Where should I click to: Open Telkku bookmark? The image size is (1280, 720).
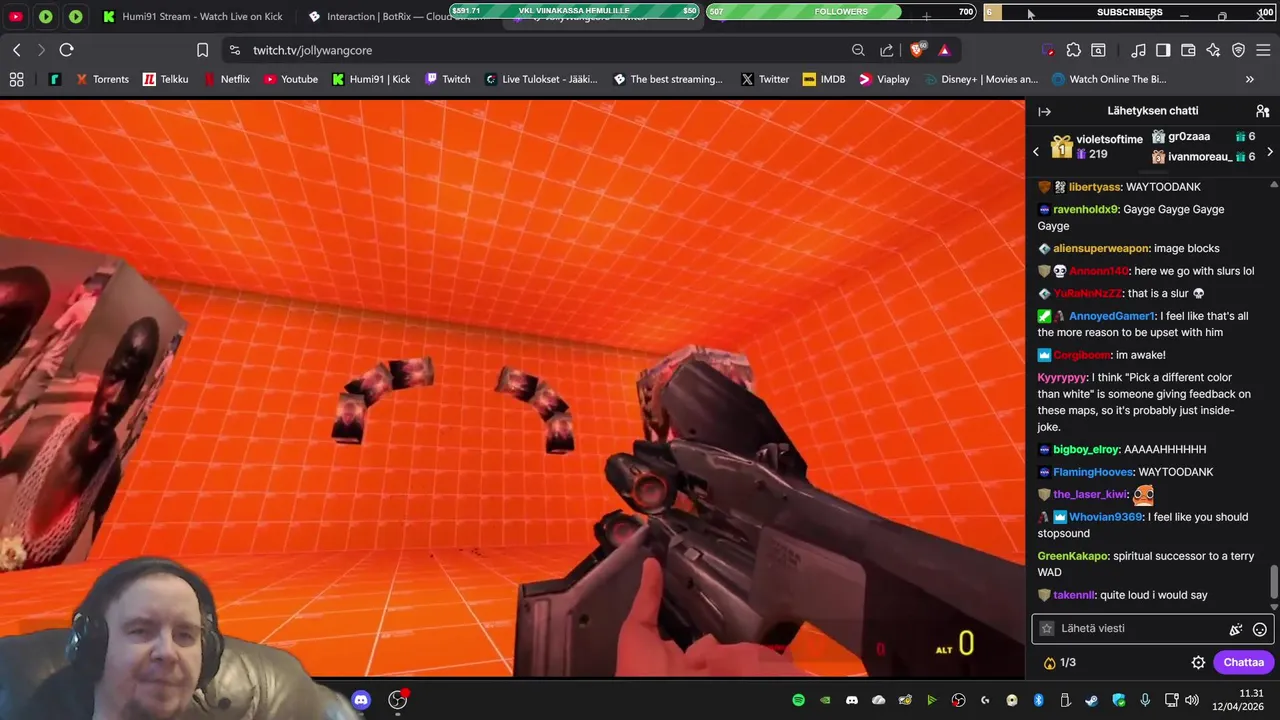(165, 79)
